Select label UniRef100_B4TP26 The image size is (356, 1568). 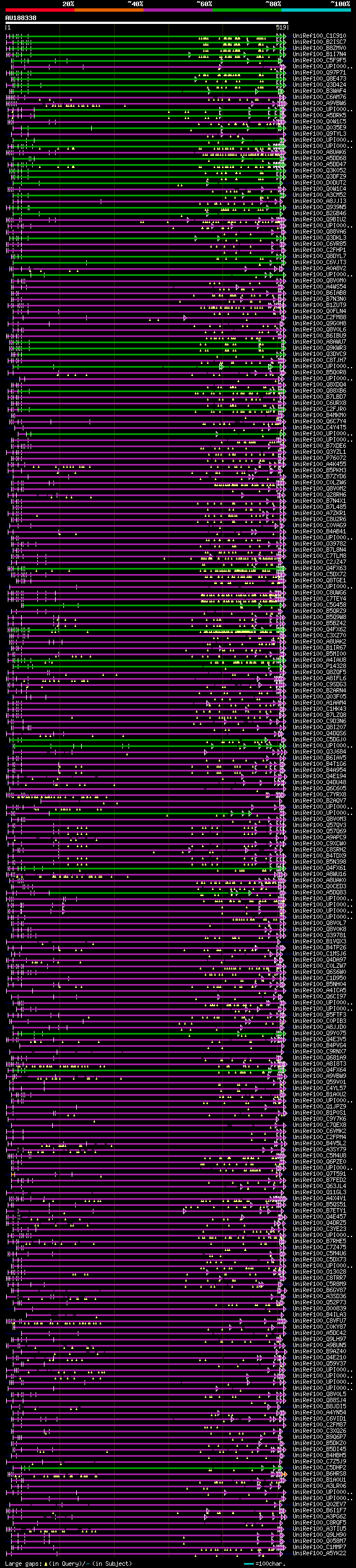[x=319, y=948]
